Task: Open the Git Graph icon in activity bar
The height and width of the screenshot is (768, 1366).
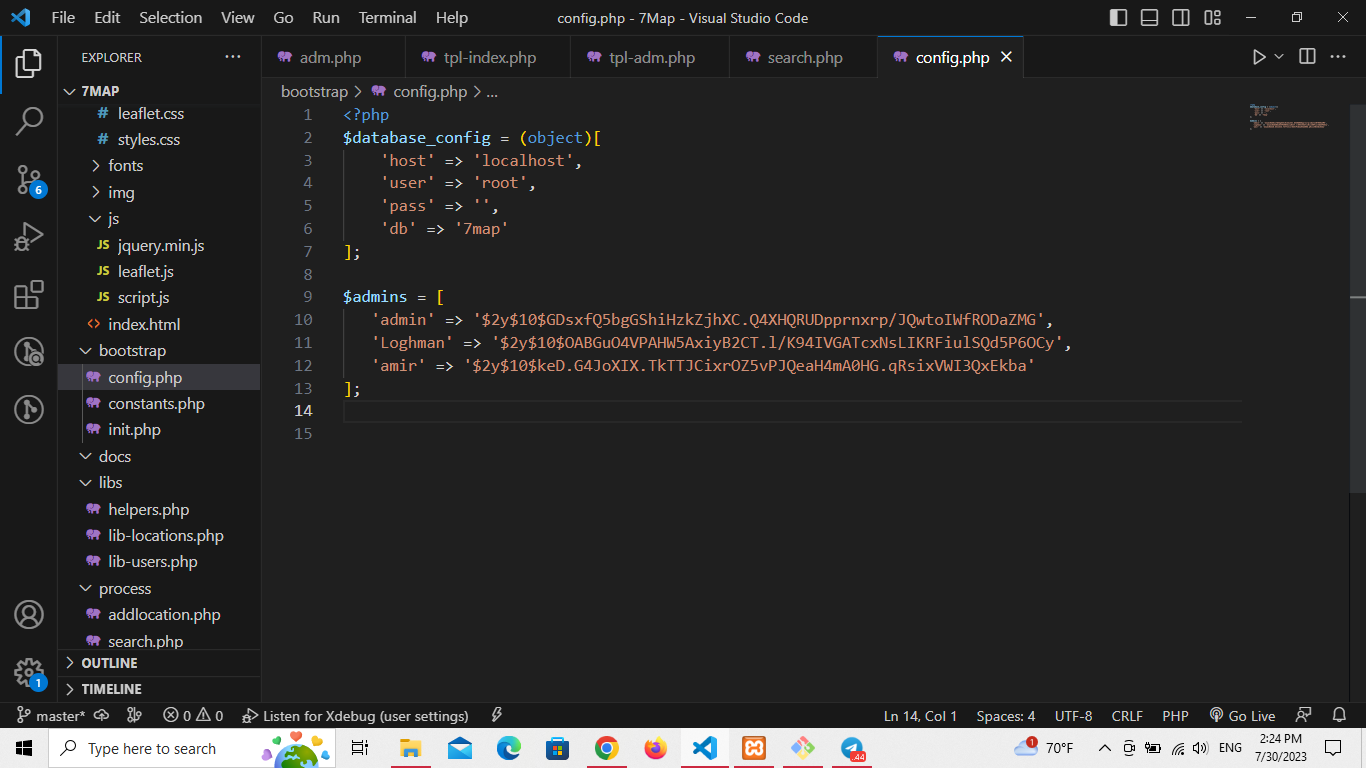Action: [x=29, y=410]
